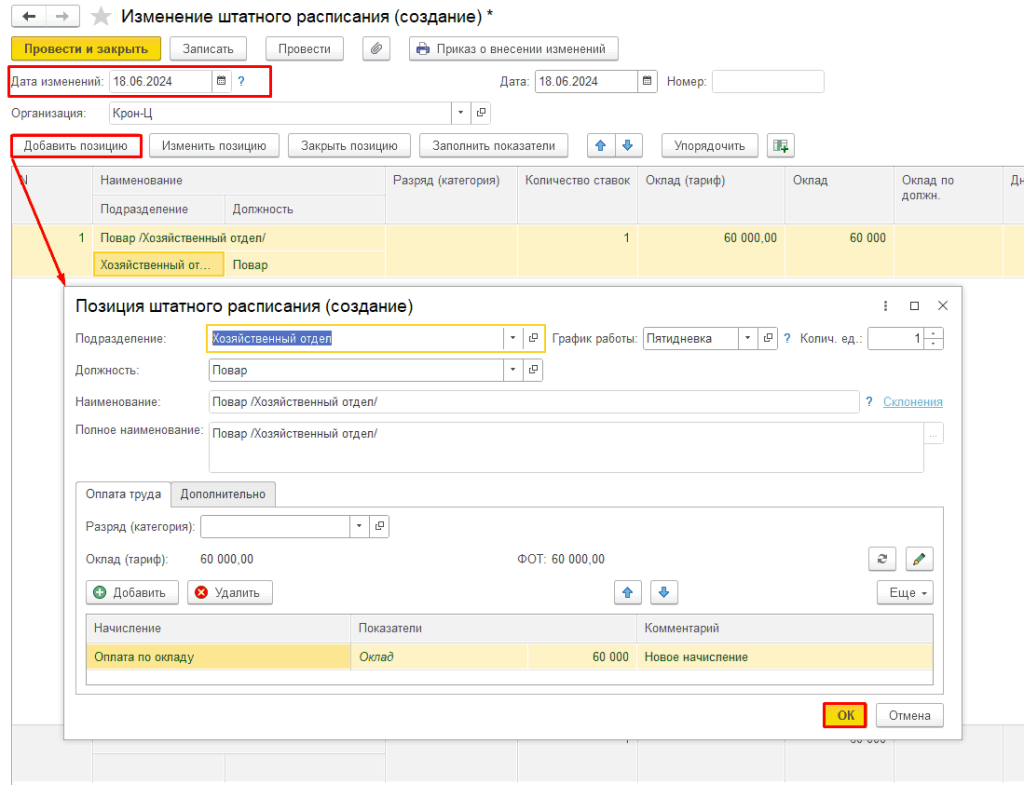Viewport: 1024px width, 785px height.
Task: Open the Подразделение field link icon
Action: (534, 339)
